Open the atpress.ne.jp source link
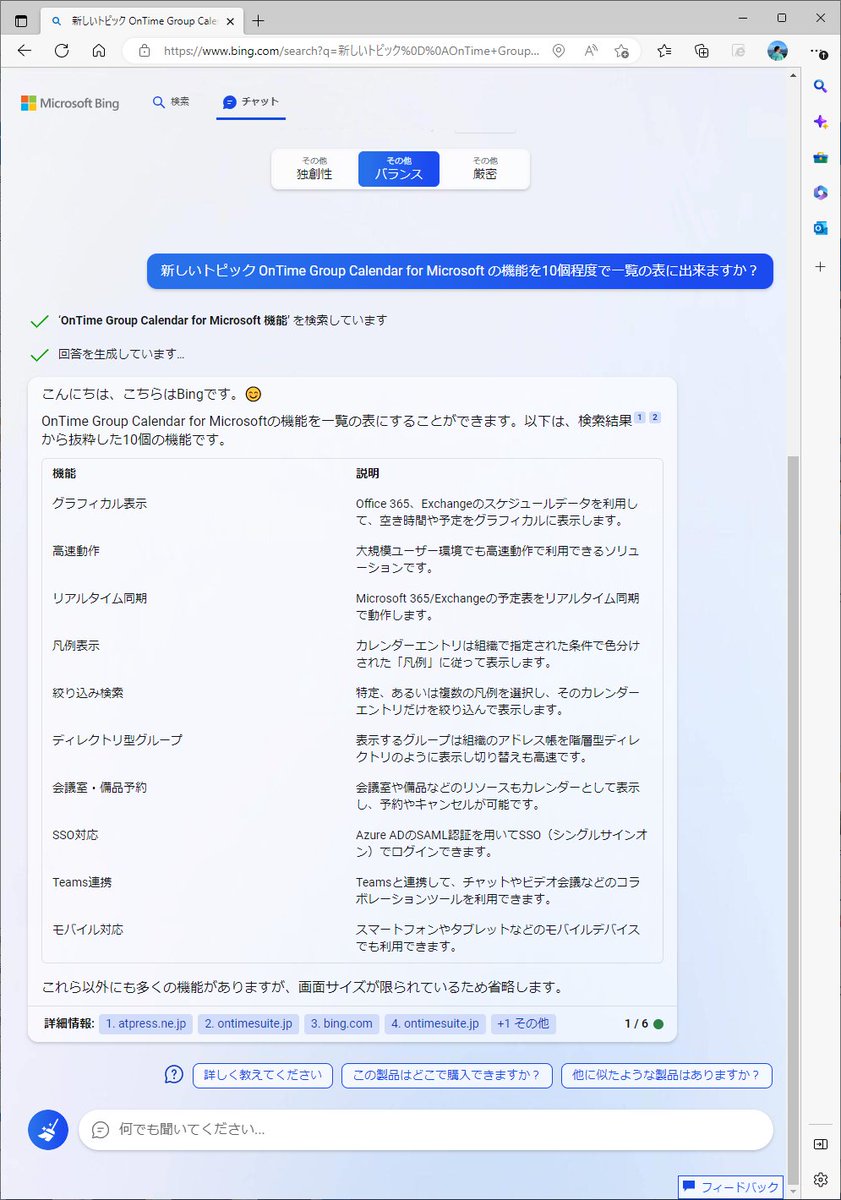 (146, 1024)
